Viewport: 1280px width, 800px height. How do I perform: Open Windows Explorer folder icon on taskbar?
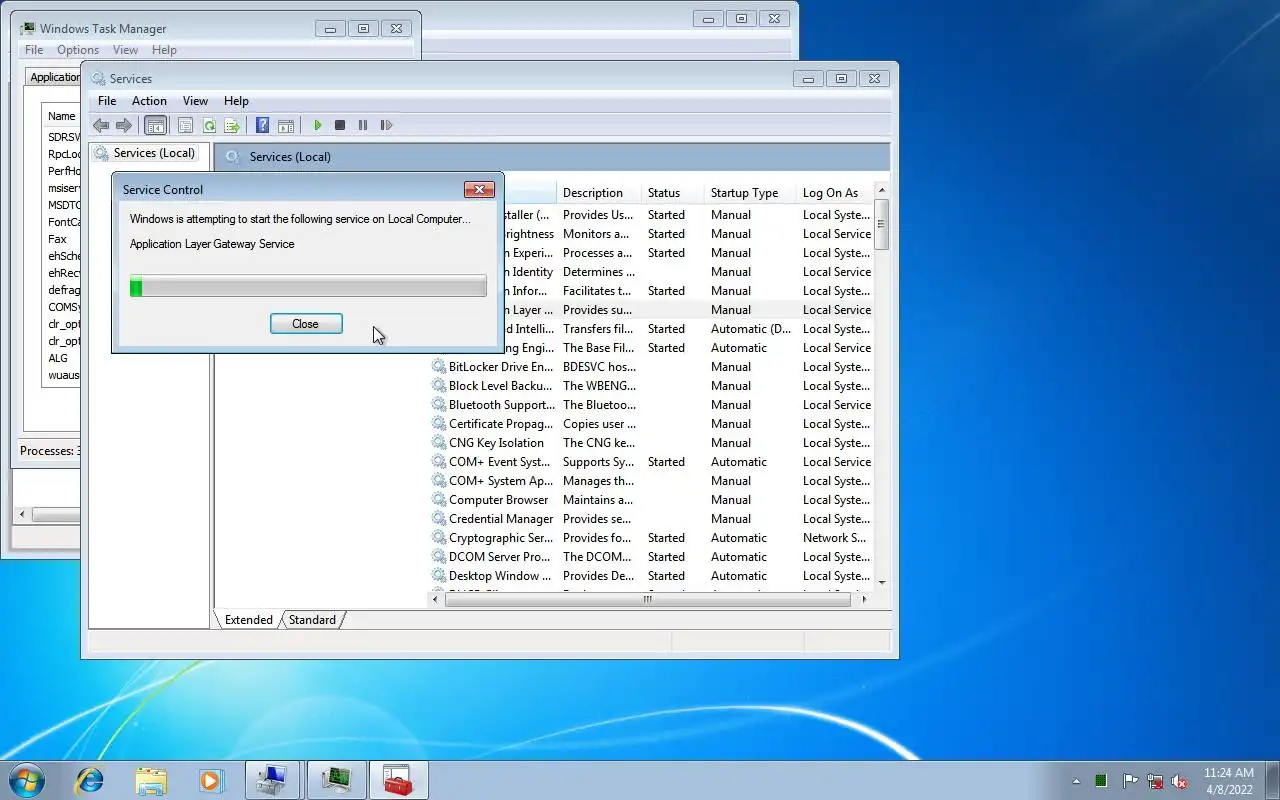tap(151, 780)
